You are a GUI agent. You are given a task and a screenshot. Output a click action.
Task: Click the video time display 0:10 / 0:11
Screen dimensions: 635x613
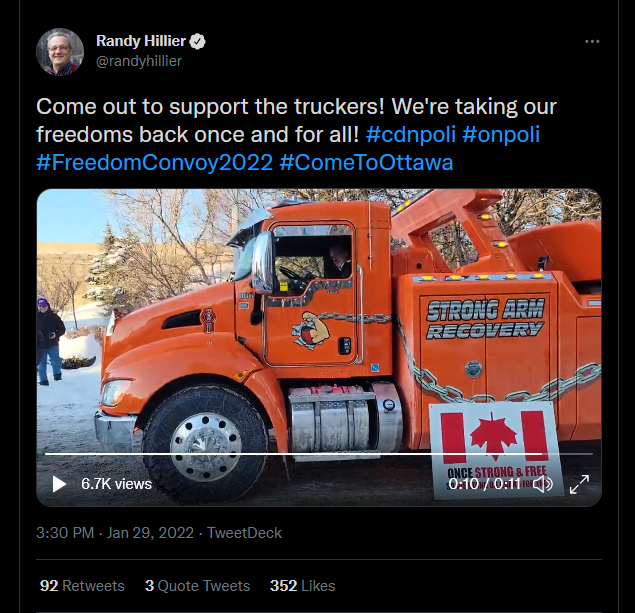(x=484, y=484)
